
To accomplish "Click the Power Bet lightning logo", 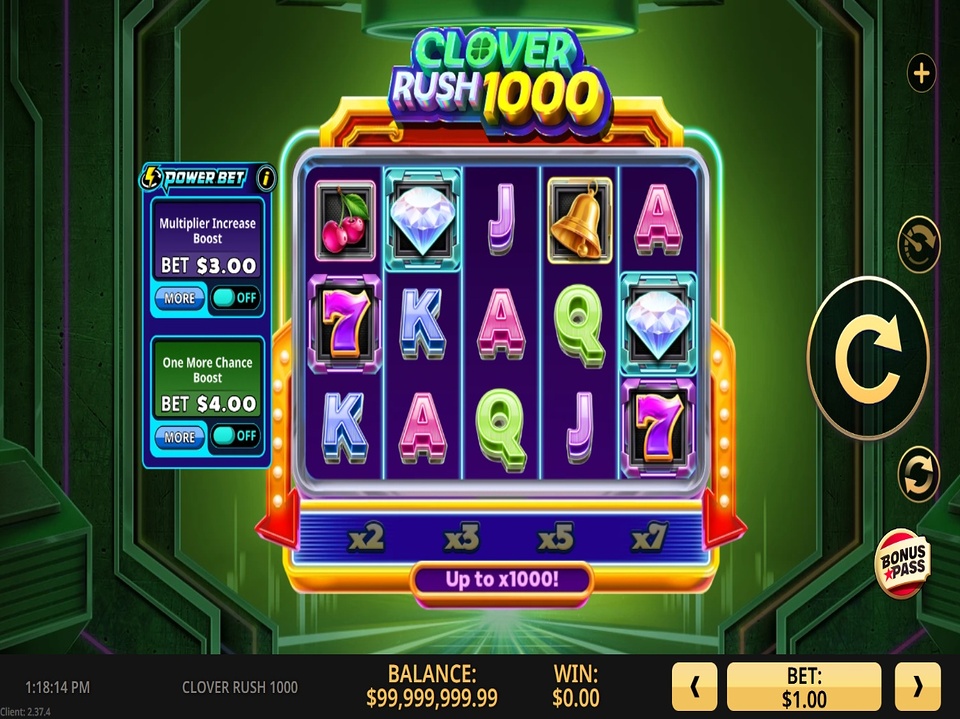I will click(x=149, y=178).
